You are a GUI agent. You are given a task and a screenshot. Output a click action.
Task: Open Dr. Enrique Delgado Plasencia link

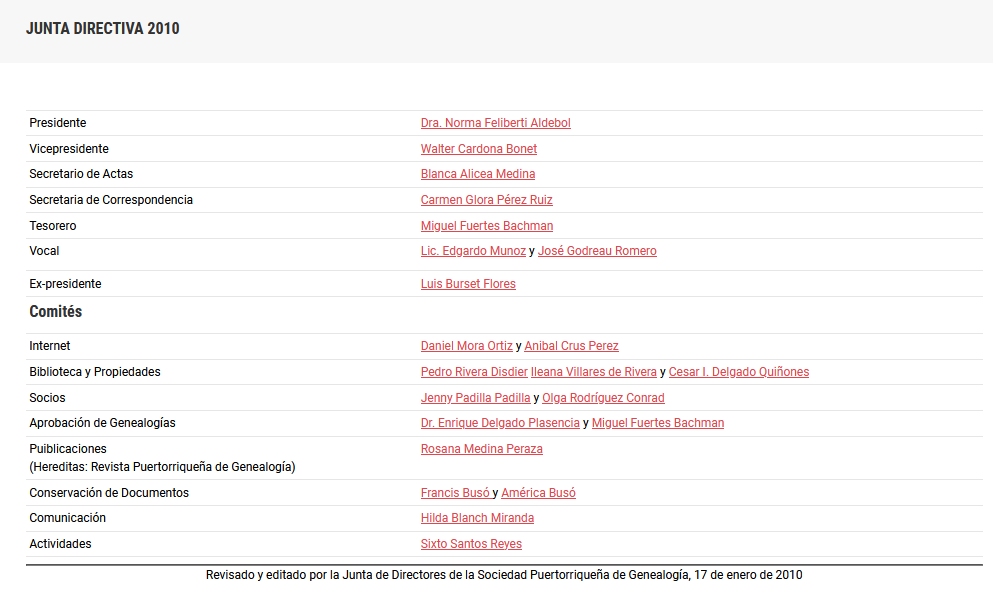(500, 423)
